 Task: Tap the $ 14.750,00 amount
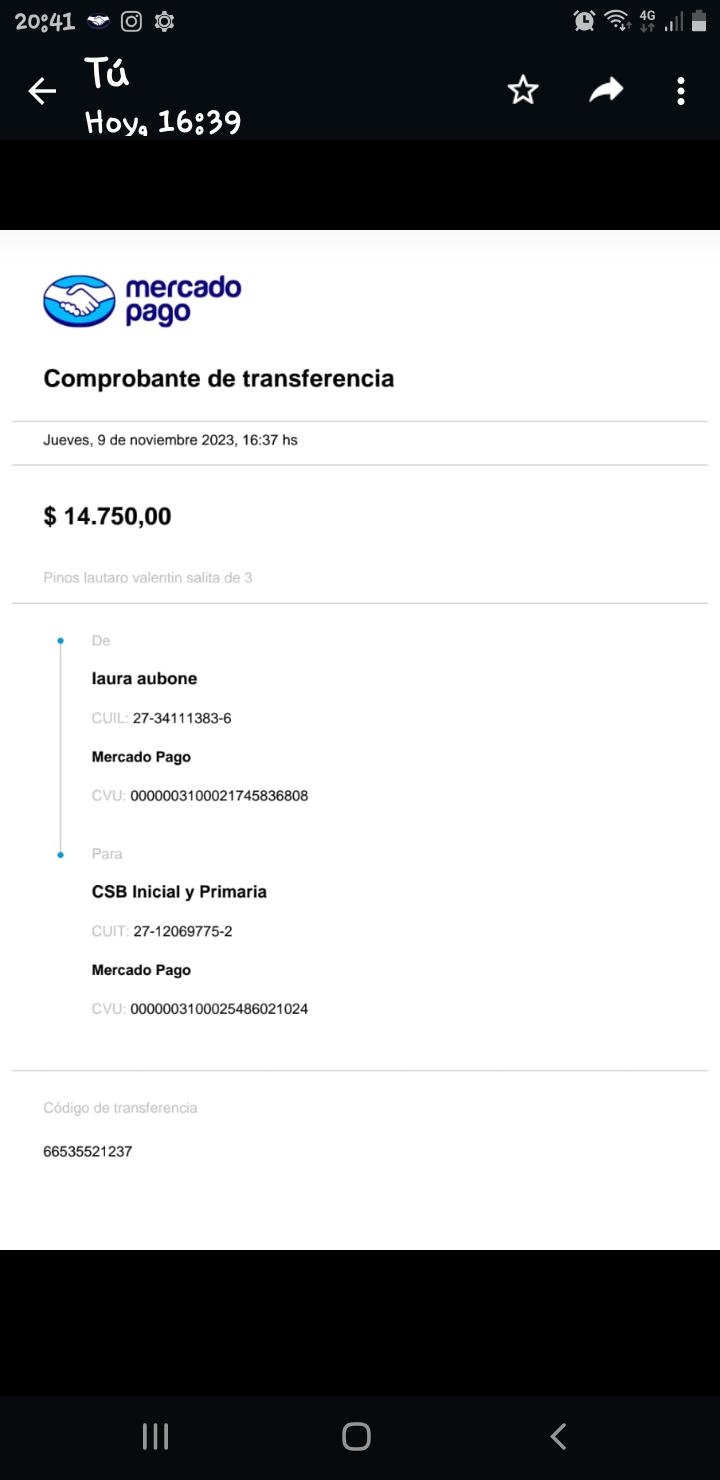pos(108,517)
